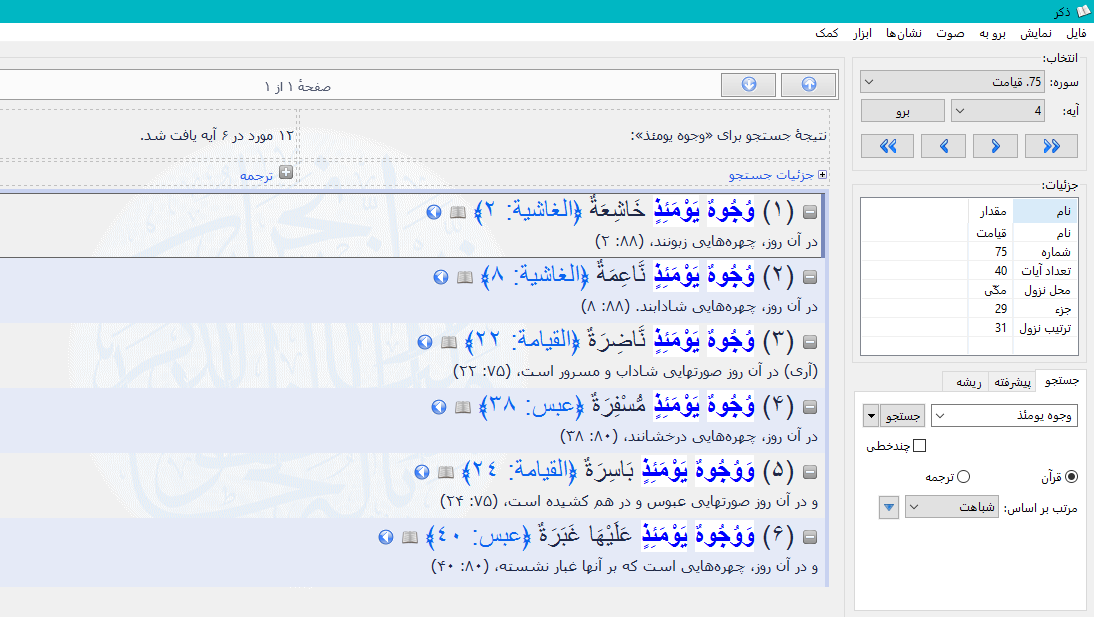Image resolution: width=1094 pixels, height=617 pixels.
Task: Select the ترتیب نزول row in details table
Action: point(969,327)
